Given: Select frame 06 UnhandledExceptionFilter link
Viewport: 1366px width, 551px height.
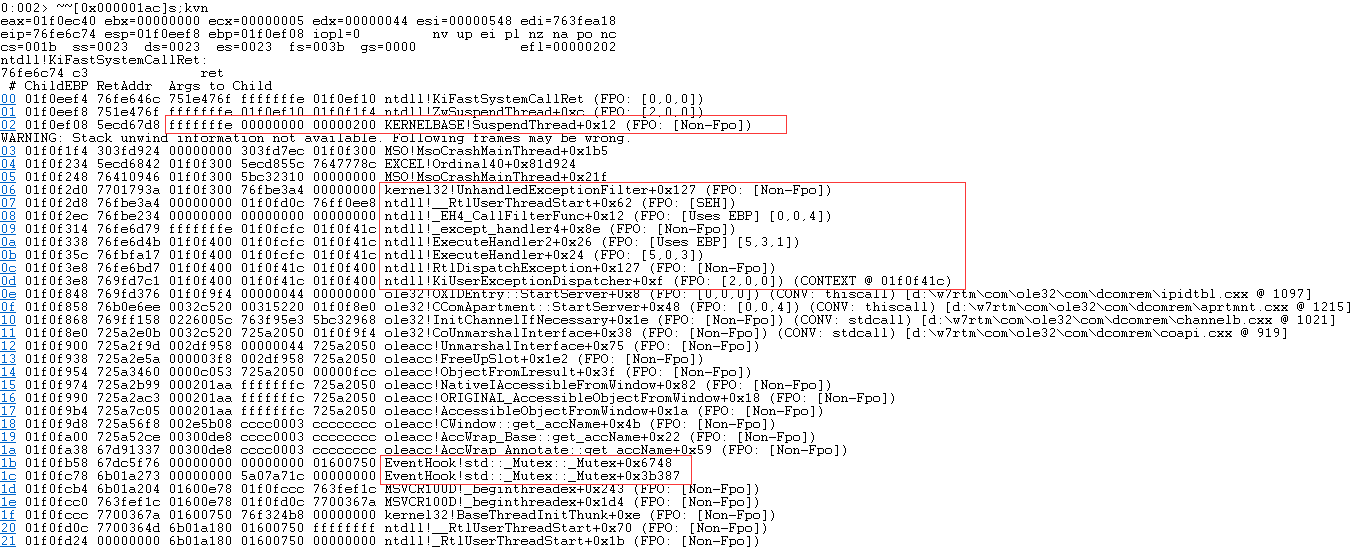Looking at the screenshot, I should click(x=8, y=189).
